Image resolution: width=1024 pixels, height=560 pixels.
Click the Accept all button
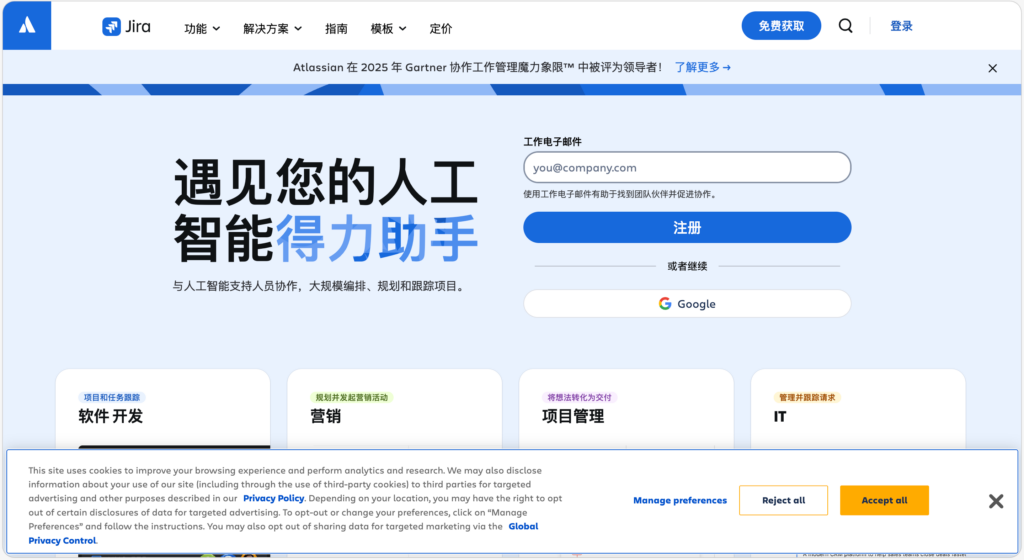884,501
